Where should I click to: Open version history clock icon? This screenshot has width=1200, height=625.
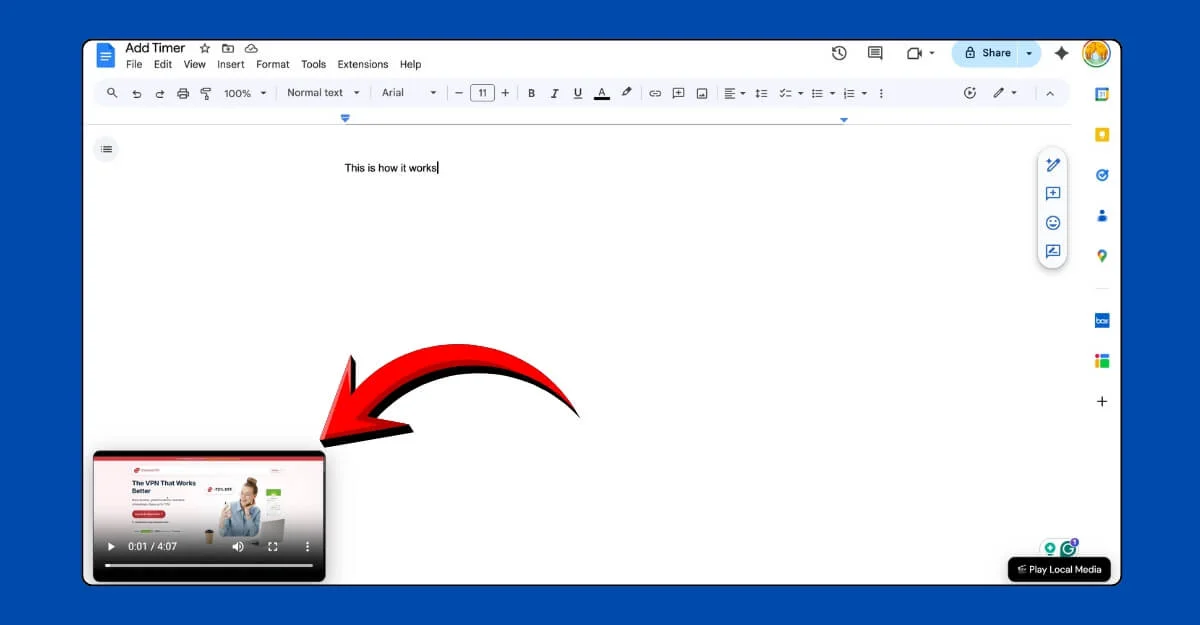click(839, 53)
